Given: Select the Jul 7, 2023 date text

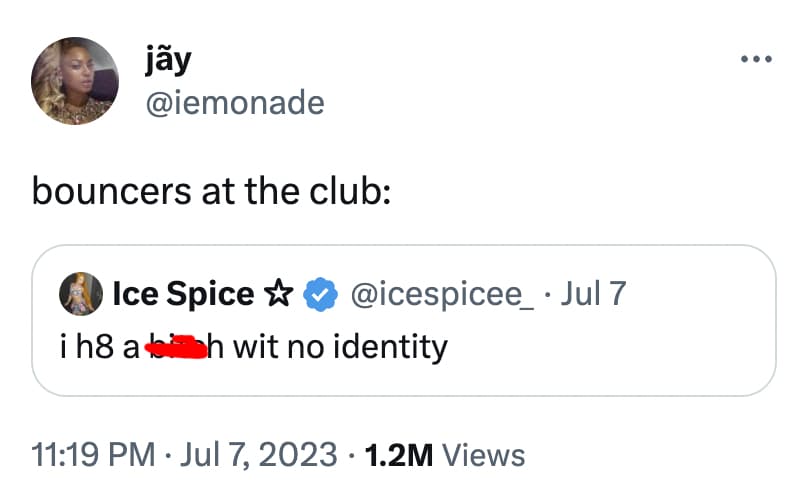Looking at the screenshot, I should pos(262,455).
